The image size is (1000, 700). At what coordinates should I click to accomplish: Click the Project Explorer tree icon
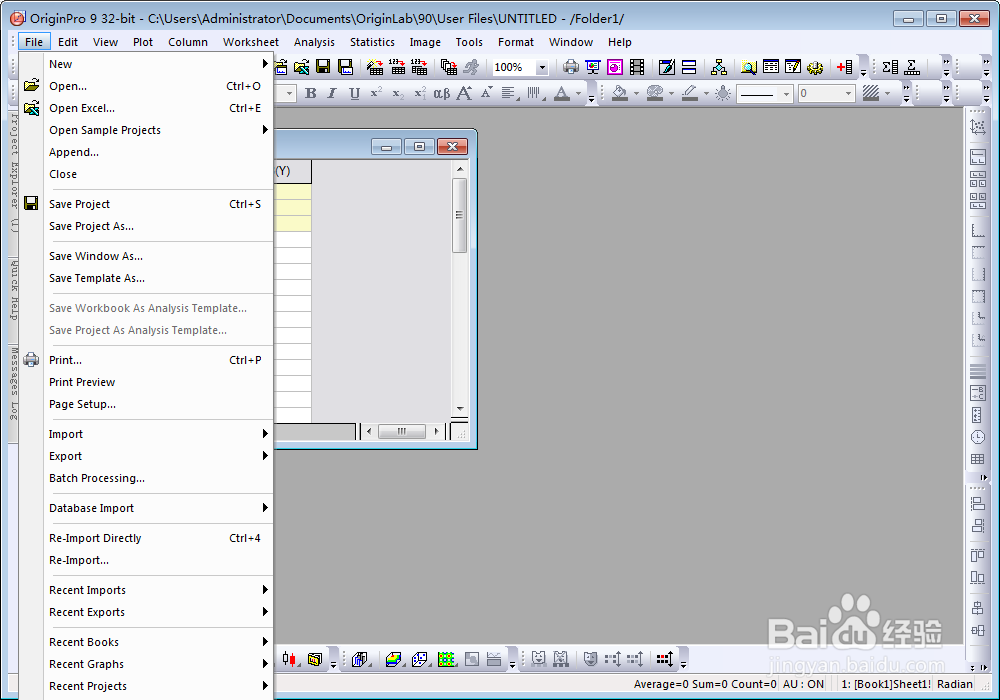click(x=719, y=67)
